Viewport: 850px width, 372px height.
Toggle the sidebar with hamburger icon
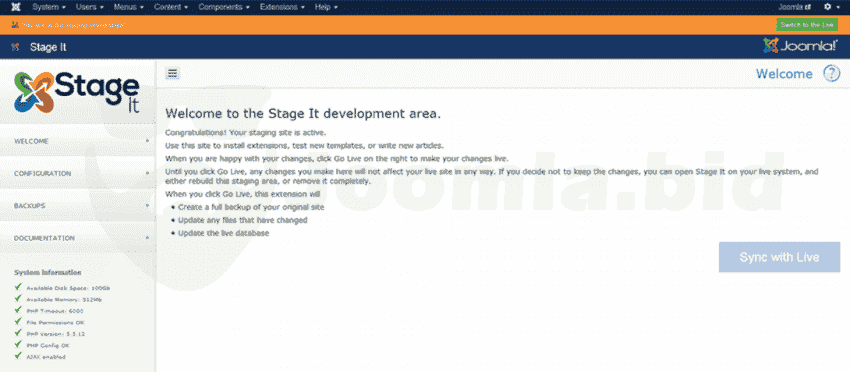click(x=172, y=74)
